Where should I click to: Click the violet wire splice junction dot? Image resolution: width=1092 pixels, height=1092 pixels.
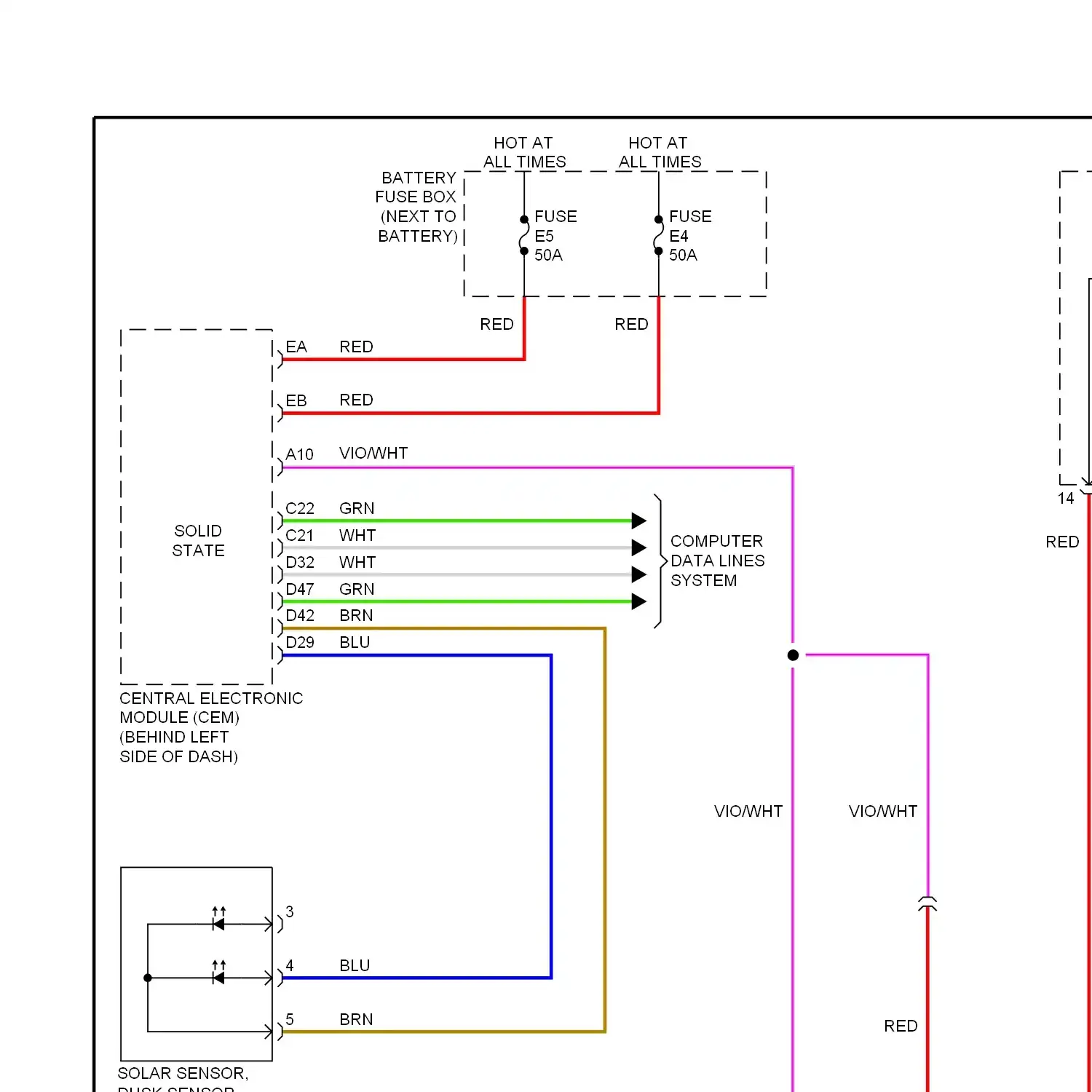[x=793, y=655]
